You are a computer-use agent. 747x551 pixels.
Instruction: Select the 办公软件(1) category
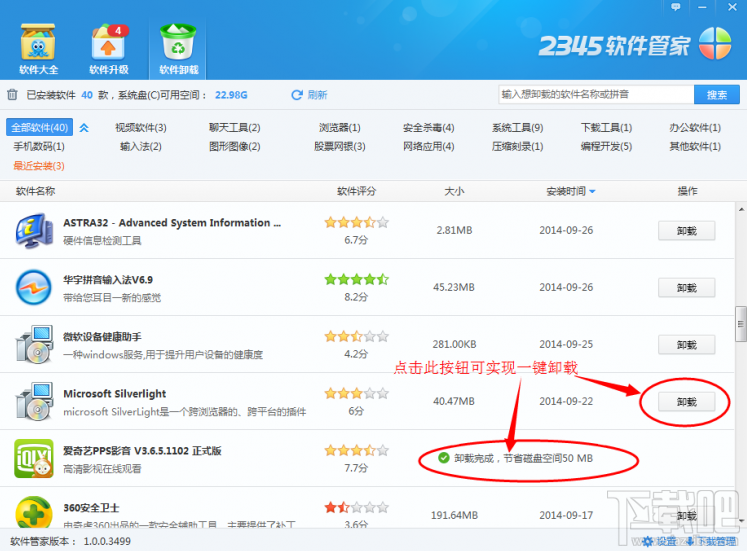(695, 128)
